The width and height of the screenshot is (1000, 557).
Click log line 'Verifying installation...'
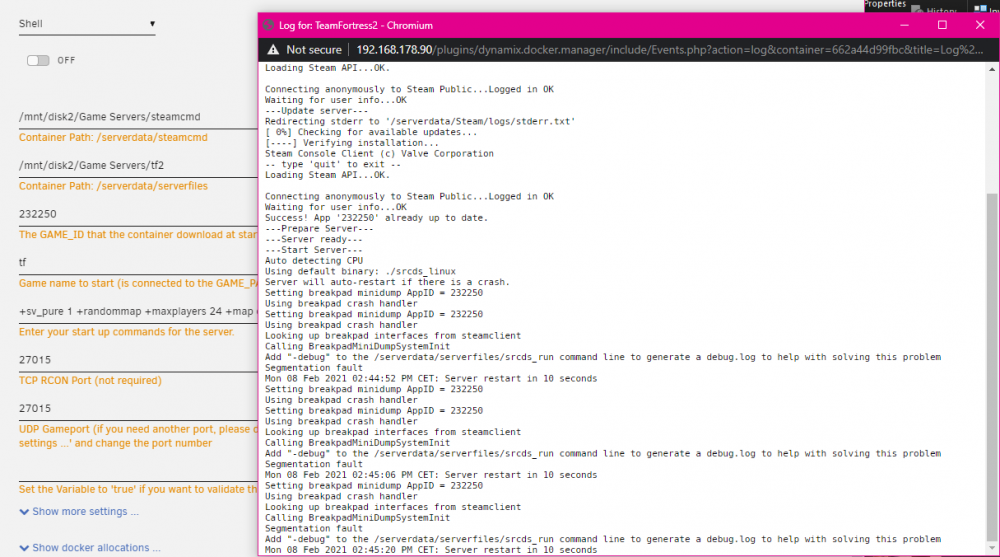(351, 143)
